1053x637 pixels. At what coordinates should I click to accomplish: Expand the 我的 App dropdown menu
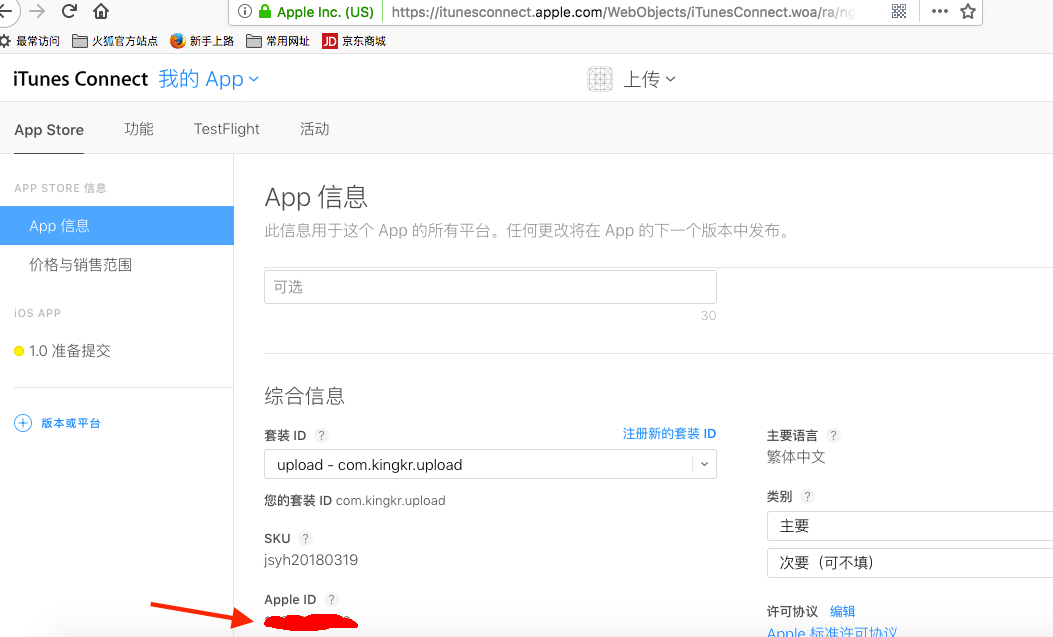[x=209, y=79]
